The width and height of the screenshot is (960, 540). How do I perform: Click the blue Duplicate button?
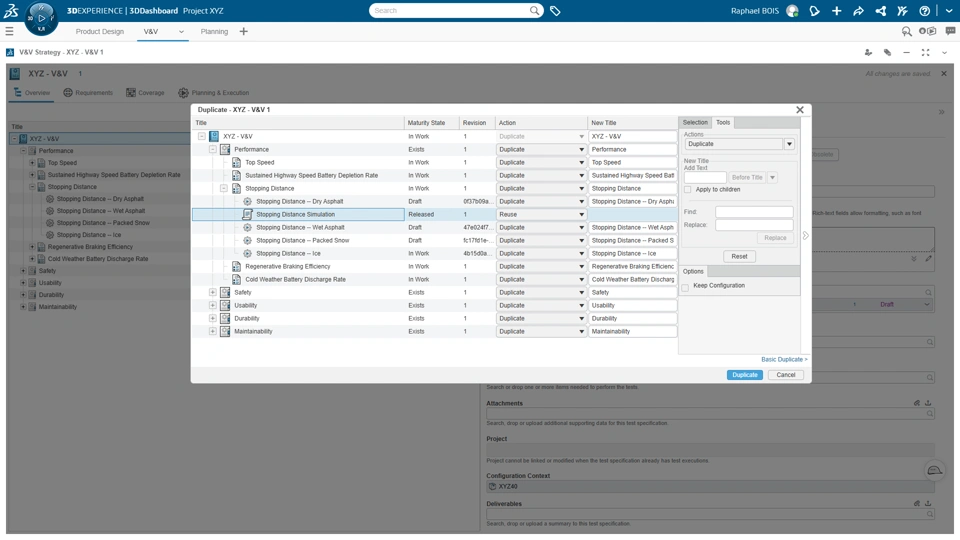click(x=744, y=375)
